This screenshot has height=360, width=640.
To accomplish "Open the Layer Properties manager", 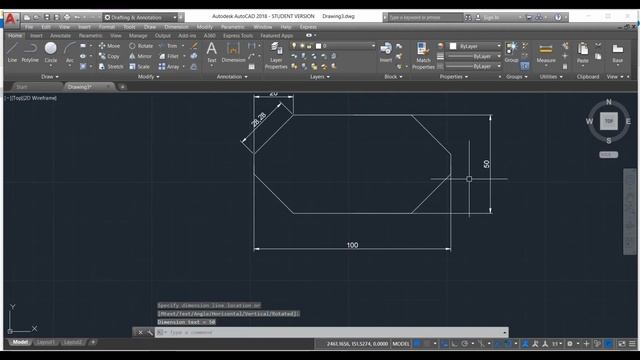I will click(x=276, y=55).
